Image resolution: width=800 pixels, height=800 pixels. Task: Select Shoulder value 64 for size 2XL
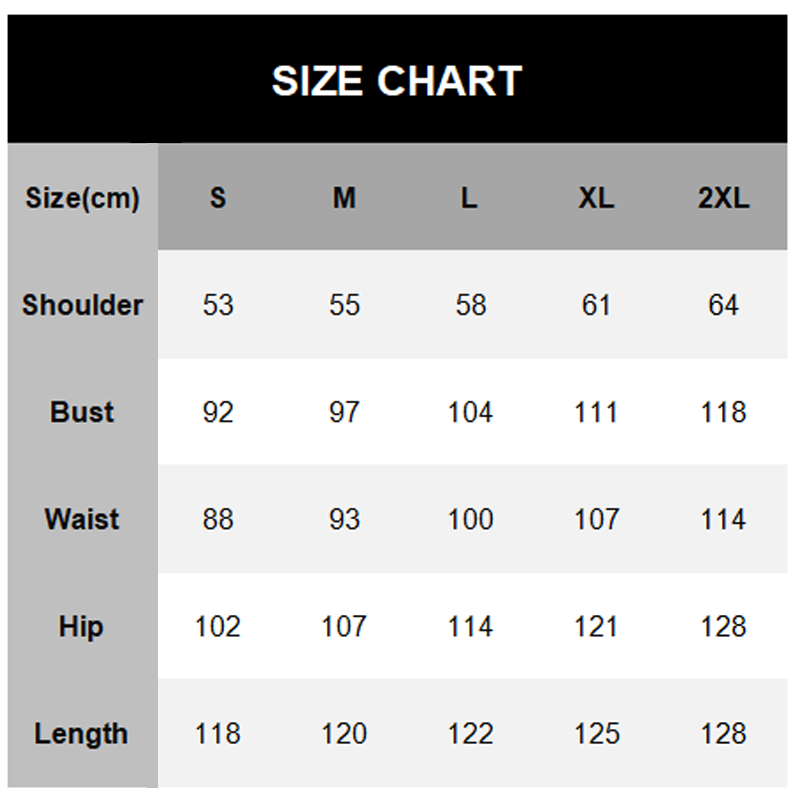723,305
